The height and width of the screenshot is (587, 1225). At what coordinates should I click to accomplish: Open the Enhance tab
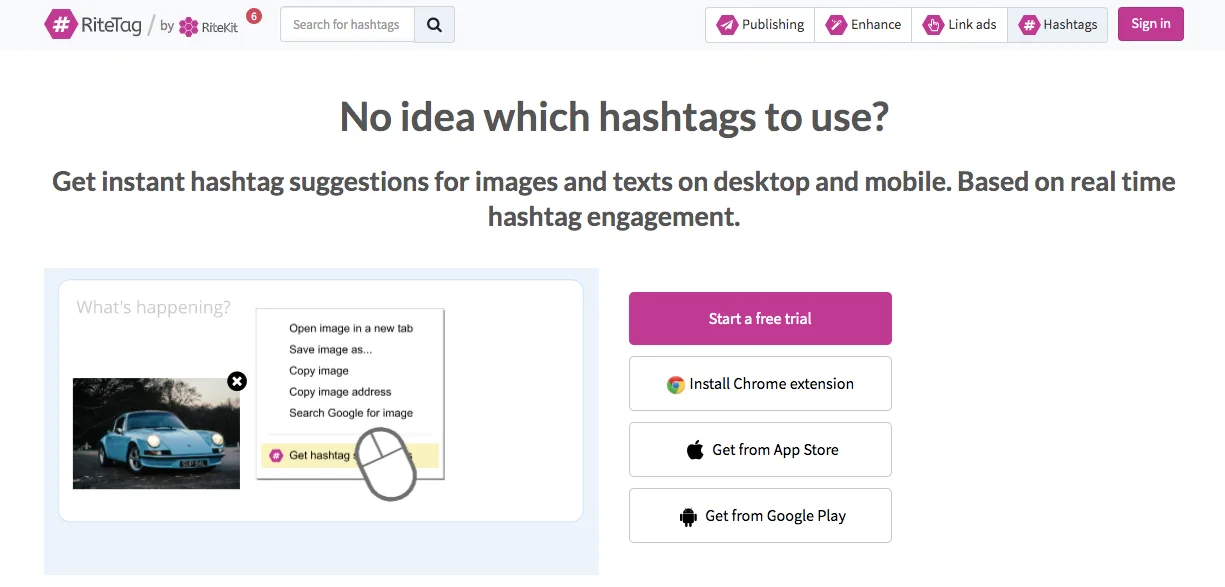(863, 25)
